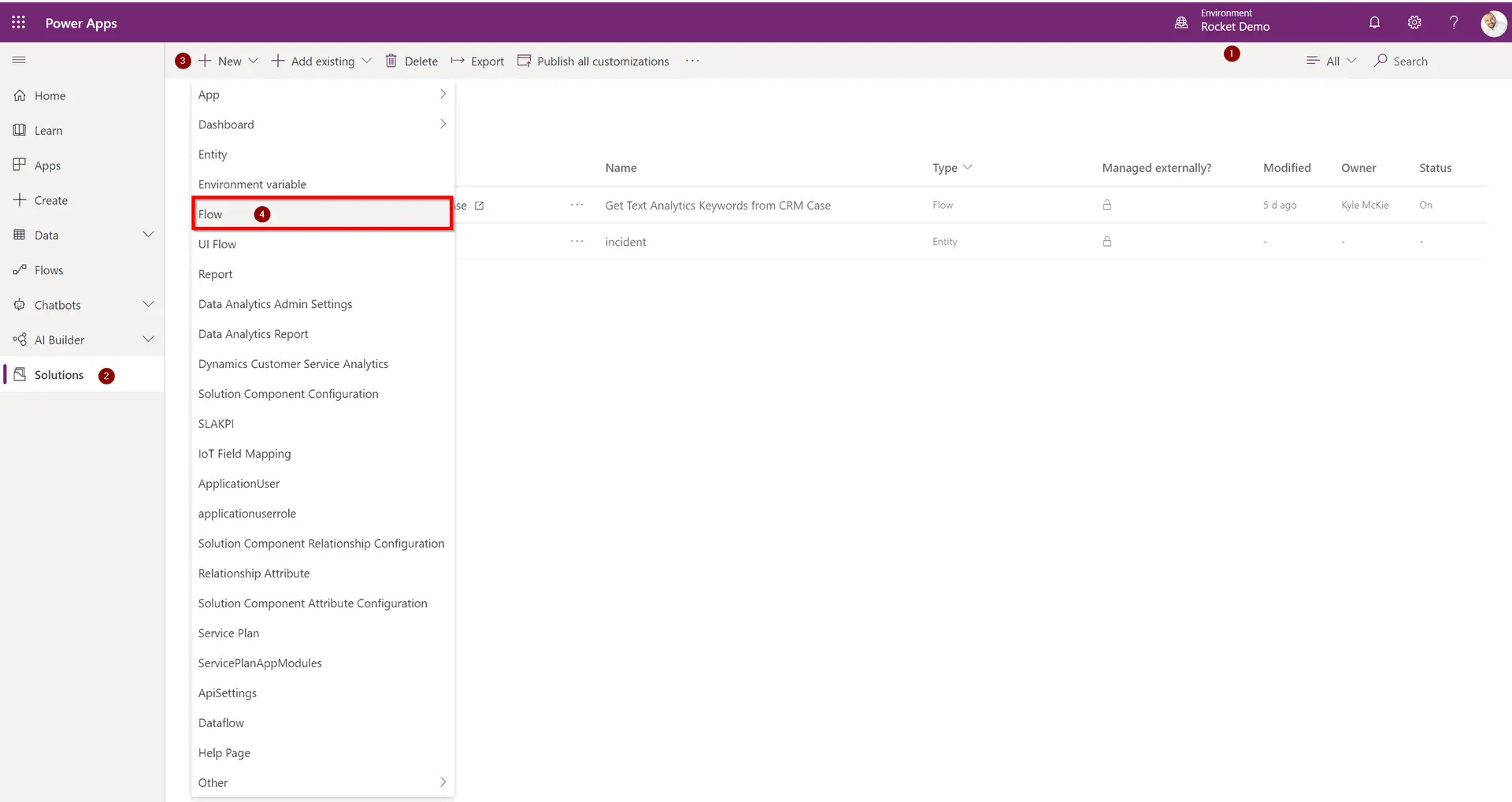This screenshot has height=802, width=1512.
Task: Choose UI Flow menu item
Action: point(322,244)
